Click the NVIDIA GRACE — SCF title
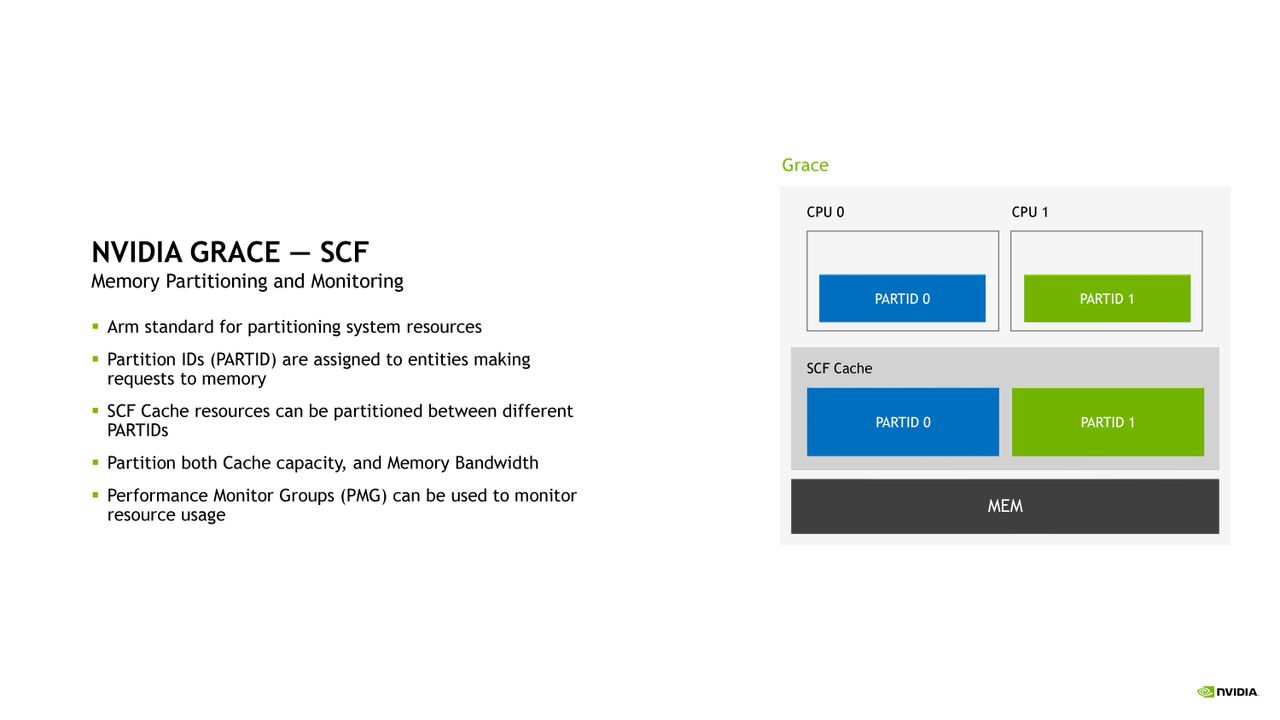The width and height of the screenshot is (1280, 720). [230, 251]
